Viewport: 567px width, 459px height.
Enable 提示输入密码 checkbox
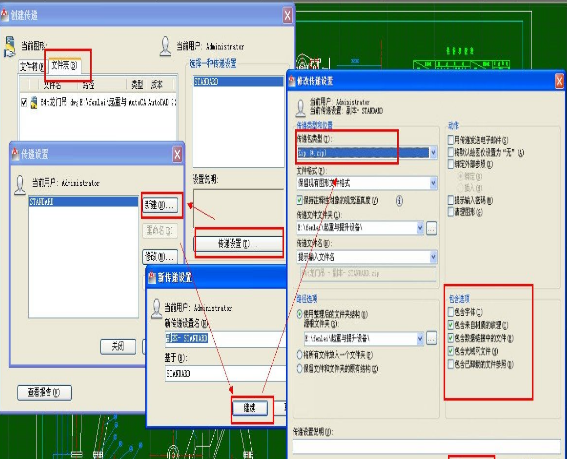click(x=451, y=200)
